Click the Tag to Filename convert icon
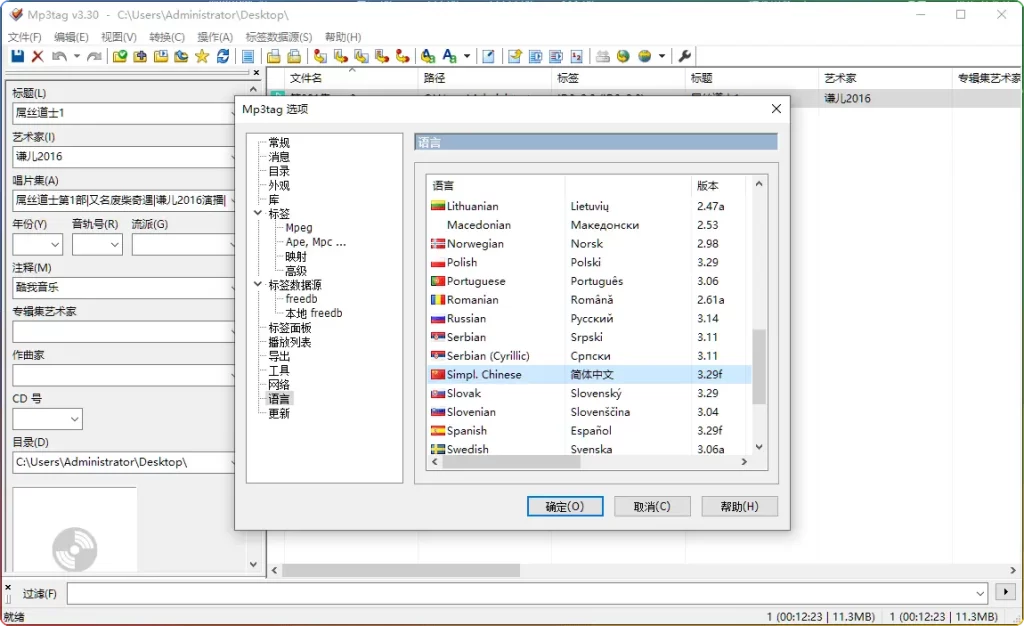This screenshot has width=1024, height=626. click(x=320, y=56)
